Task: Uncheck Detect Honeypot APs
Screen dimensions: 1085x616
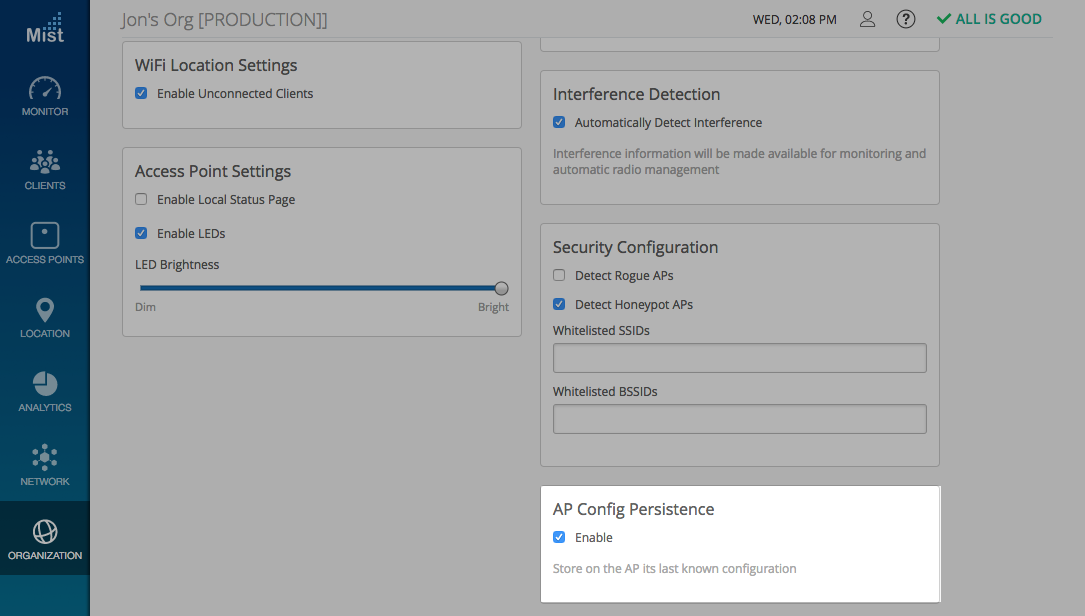Action: (559, 305)
